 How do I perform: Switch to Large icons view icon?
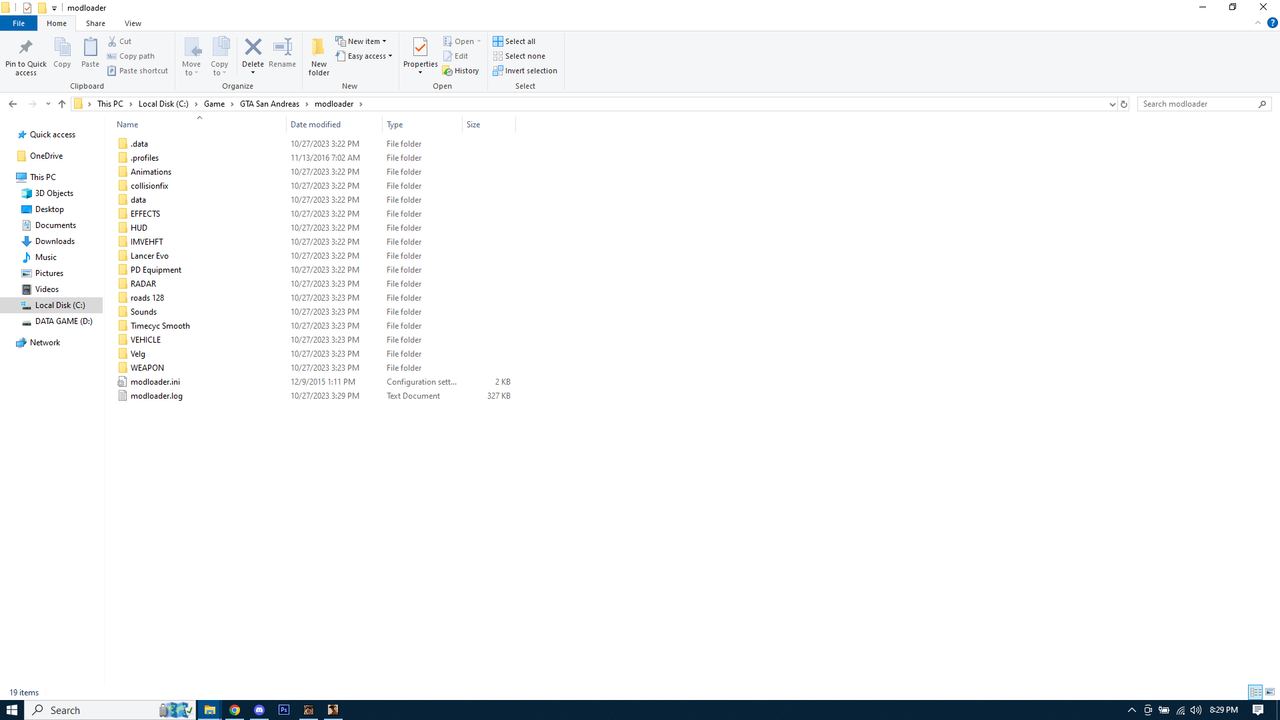pos(1270,692)
